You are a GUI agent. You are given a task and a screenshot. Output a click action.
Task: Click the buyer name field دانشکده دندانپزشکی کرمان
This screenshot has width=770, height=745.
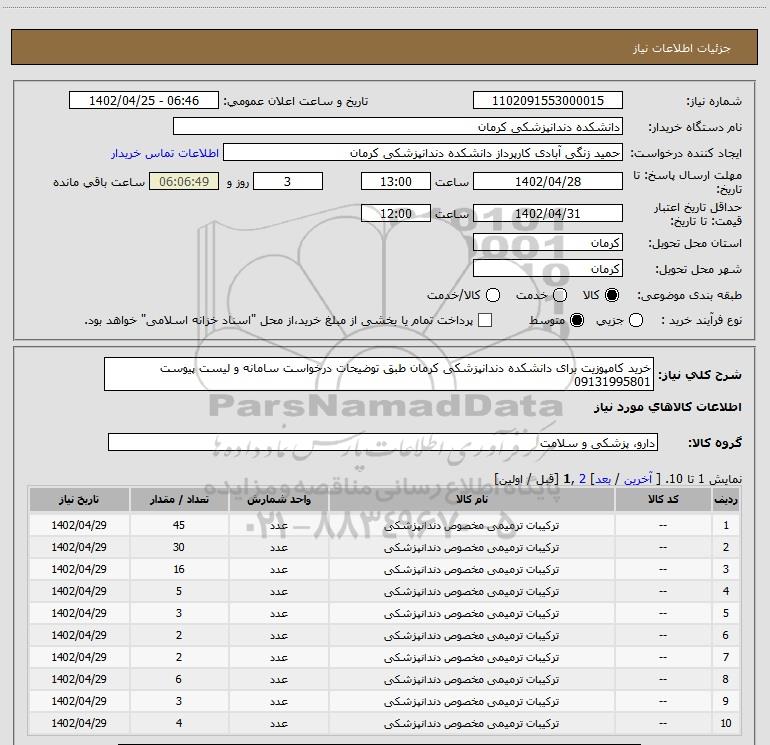tap(398, 127)
